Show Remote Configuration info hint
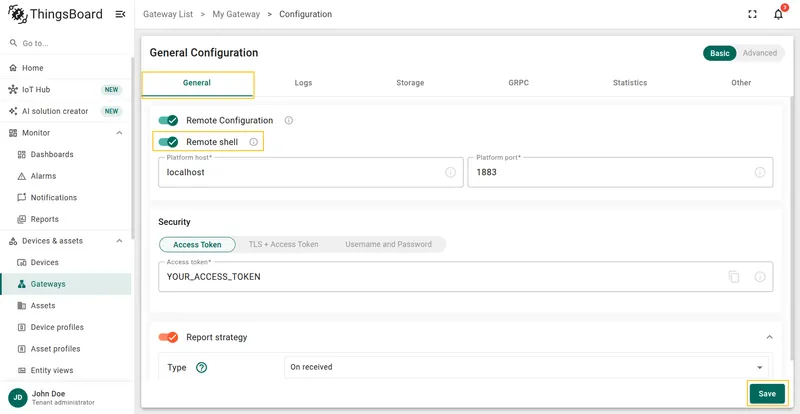The height and width of the screenshot is (414, 800). 289,120
